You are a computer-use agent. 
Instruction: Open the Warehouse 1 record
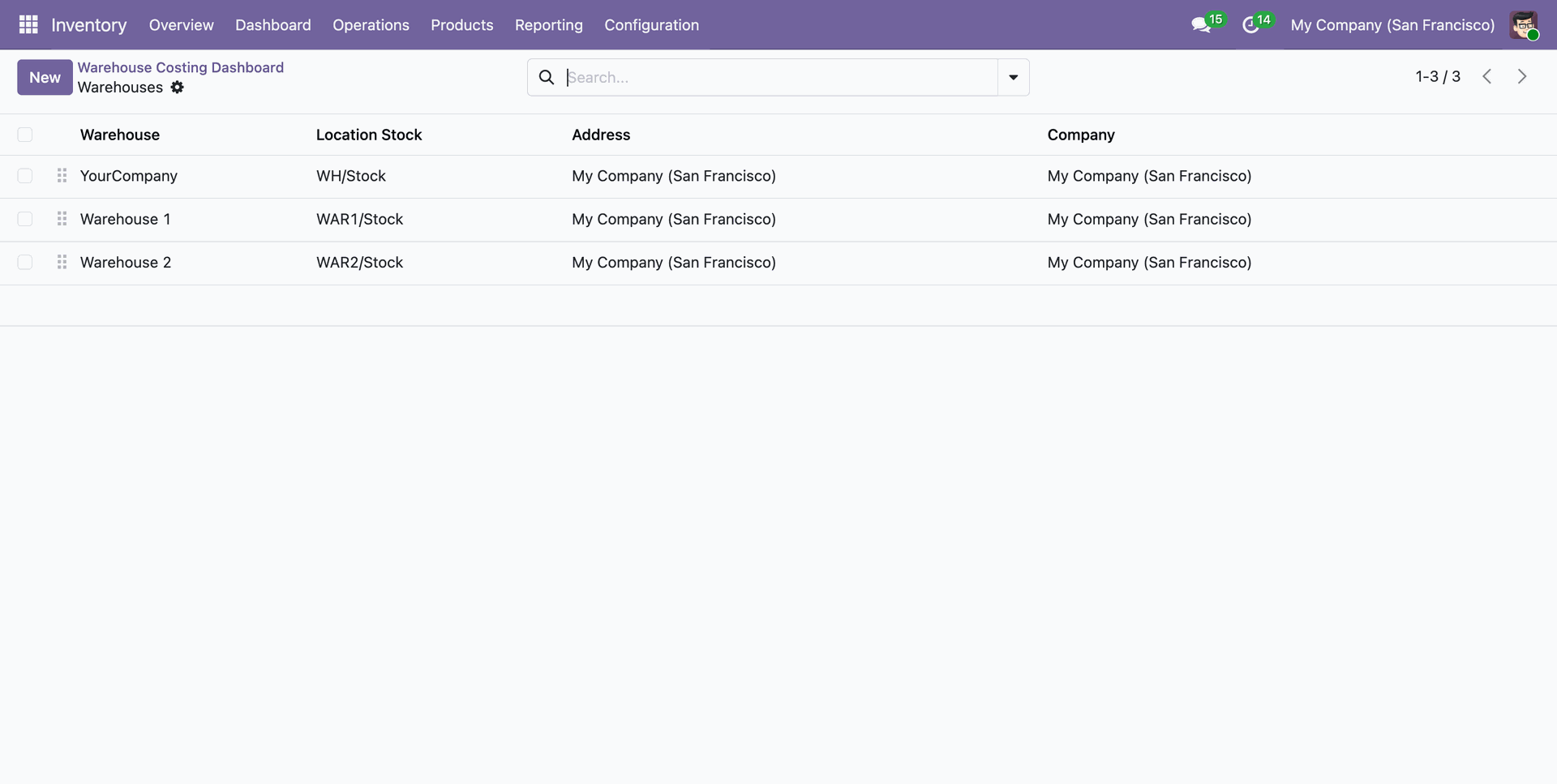126,219
